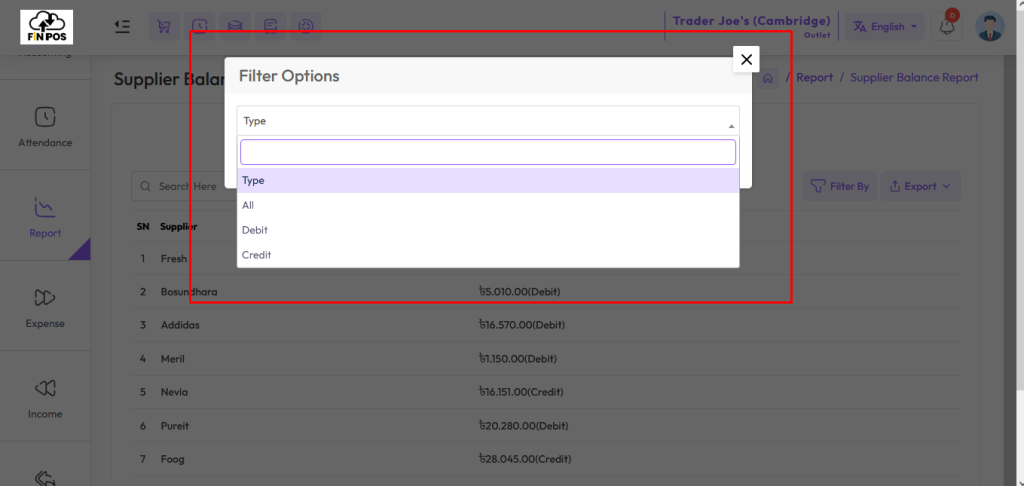This screenshot has width=1024, height=486.
Task: Click the receipt note shortcut icon
Action: [270, 27]
